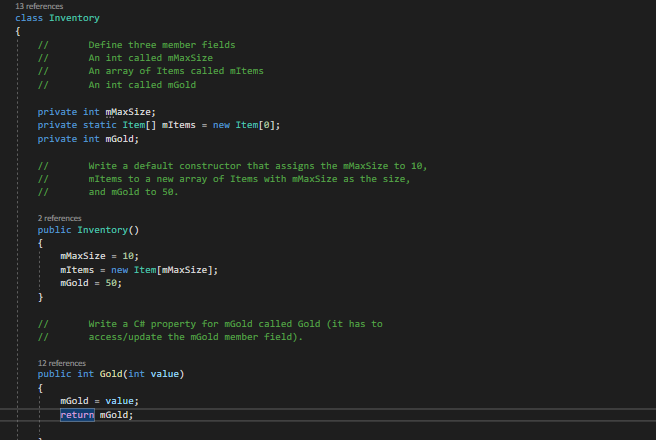Click the highlighted 'return' keyword
The width and height of the screenshot is (656, 440).
tap(77, 415)
